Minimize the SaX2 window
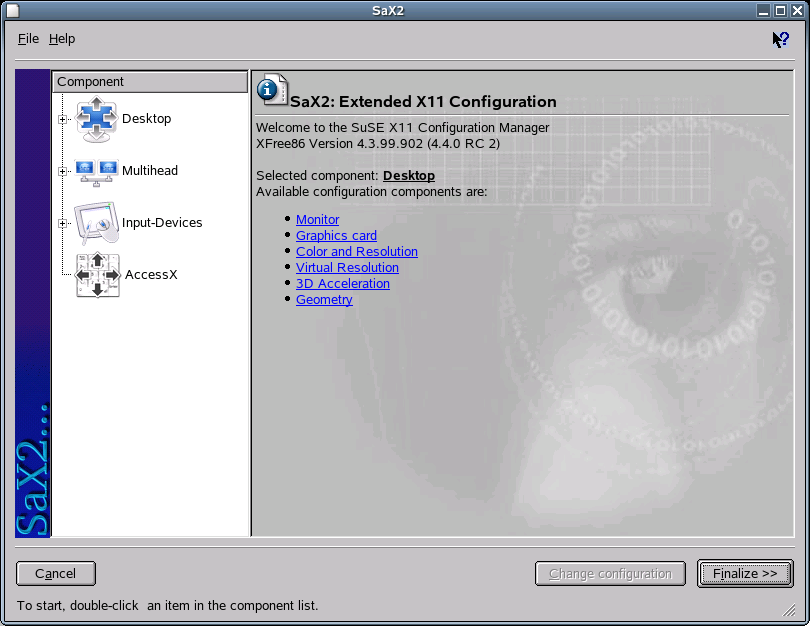810x626 pixels. point(764,10)
